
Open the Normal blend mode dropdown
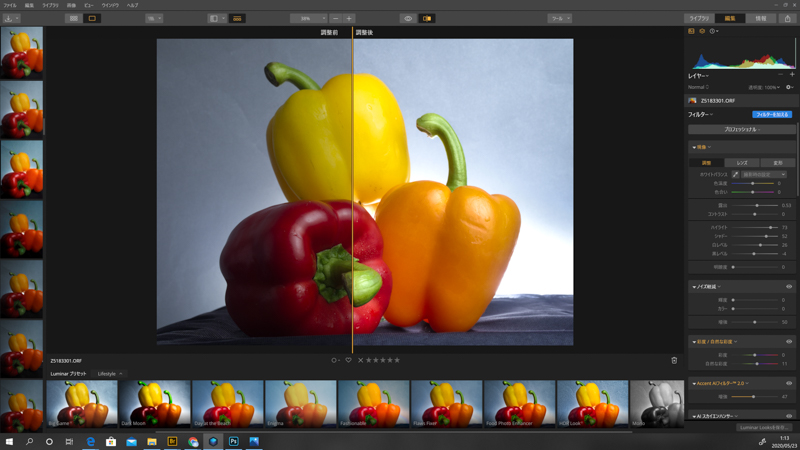698,87
